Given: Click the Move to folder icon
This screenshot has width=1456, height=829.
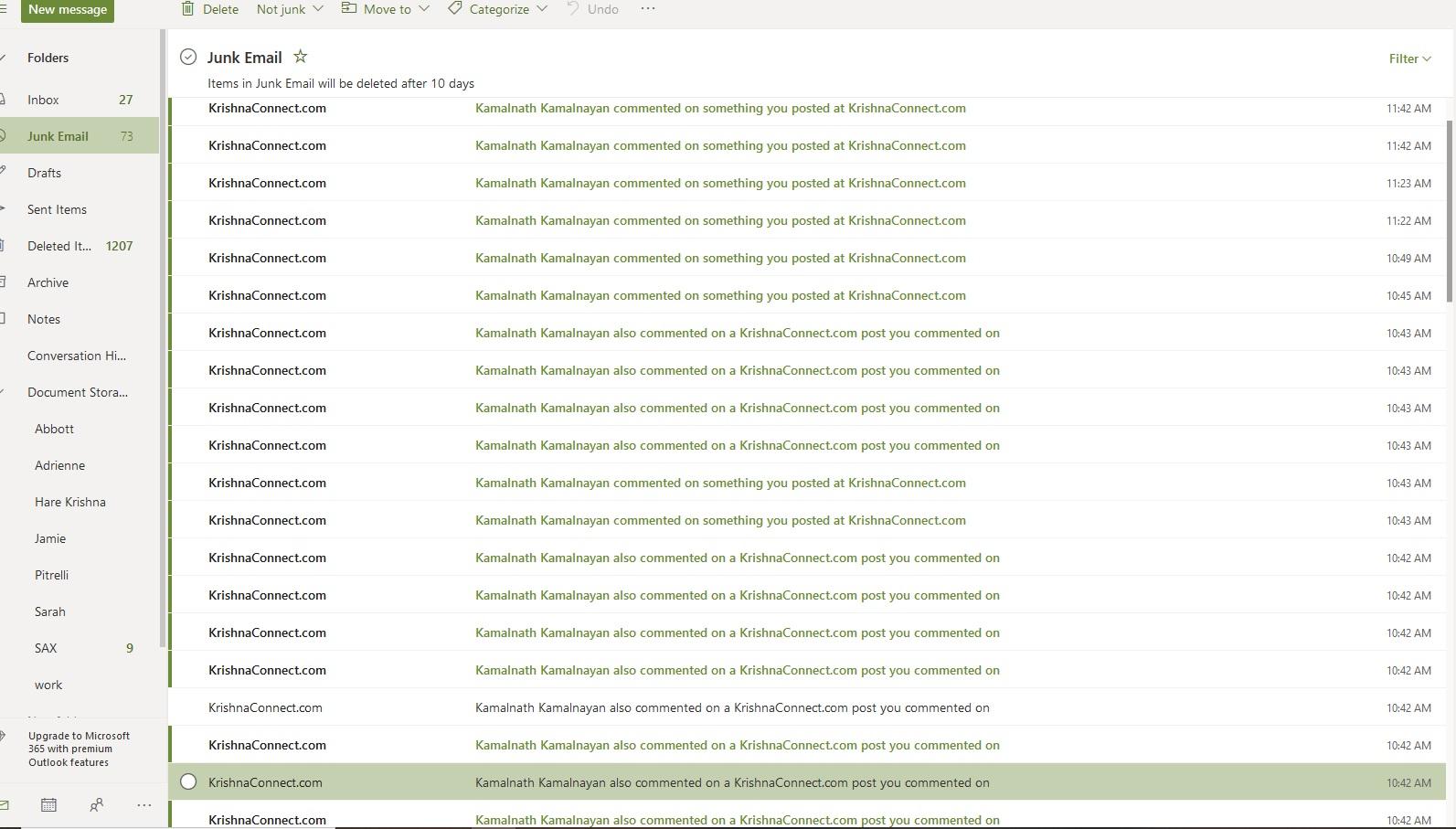Looking at the screenshot, I should [x=349, y=8].
